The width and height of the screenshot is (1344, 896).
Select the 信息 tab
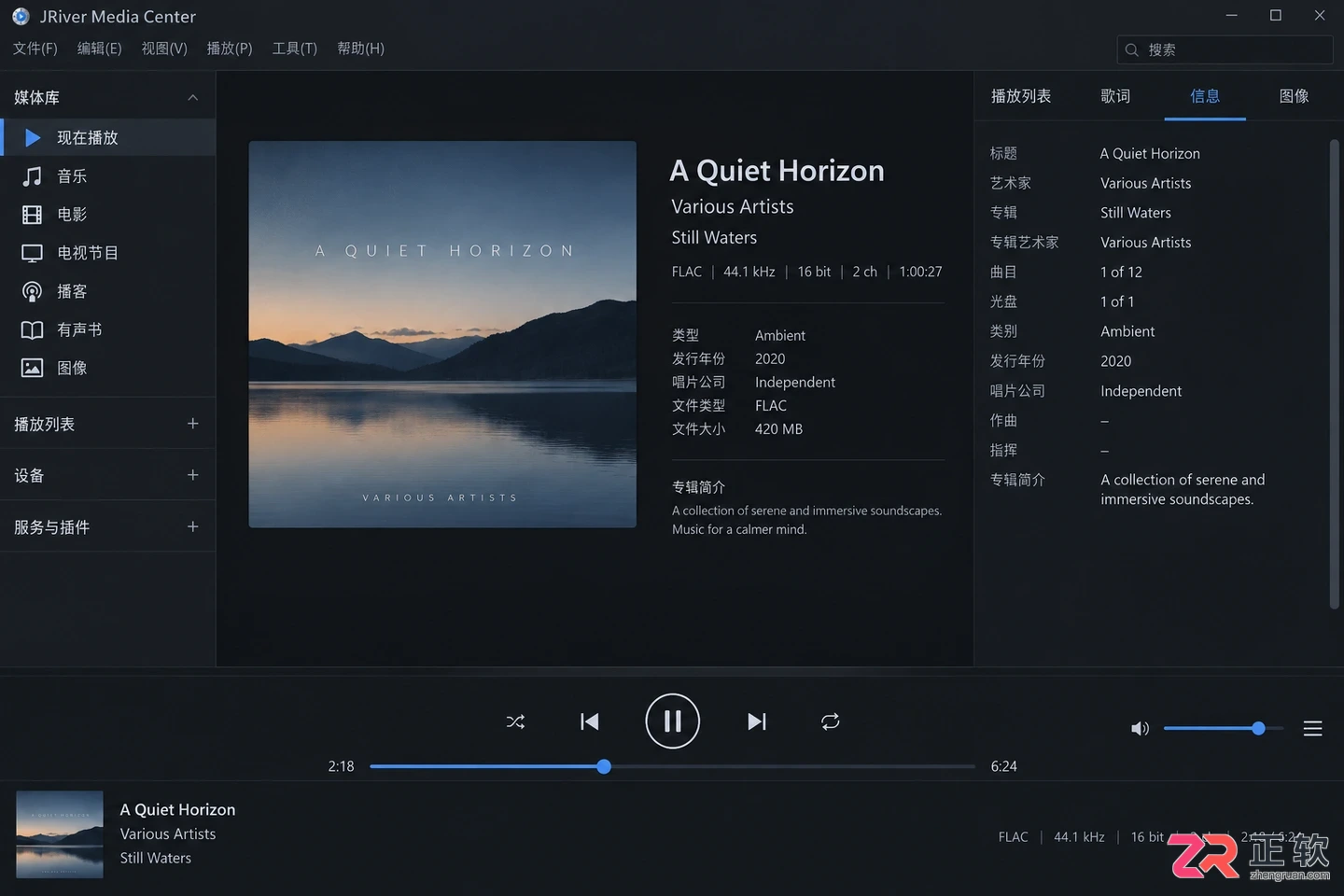(1205, 96)
